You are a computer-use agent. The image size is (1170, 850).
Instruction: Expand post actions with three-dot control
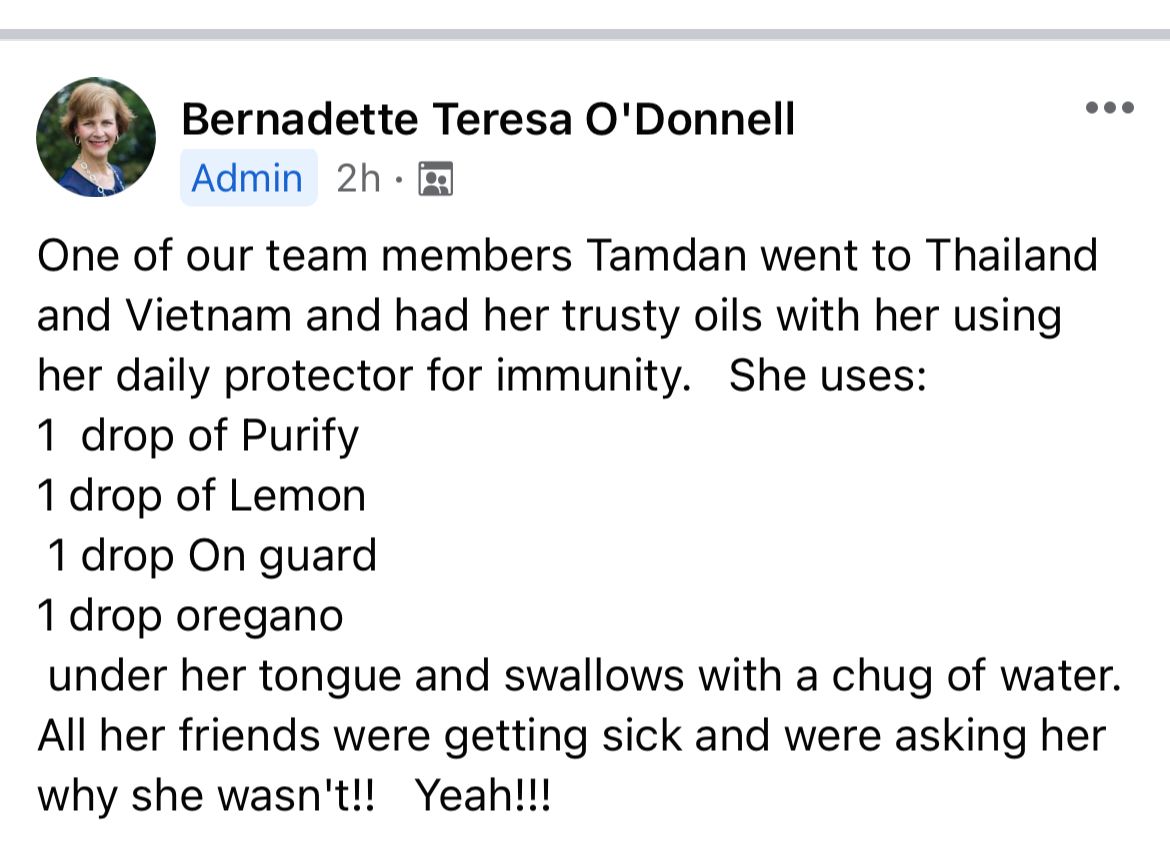point(1110,107)
